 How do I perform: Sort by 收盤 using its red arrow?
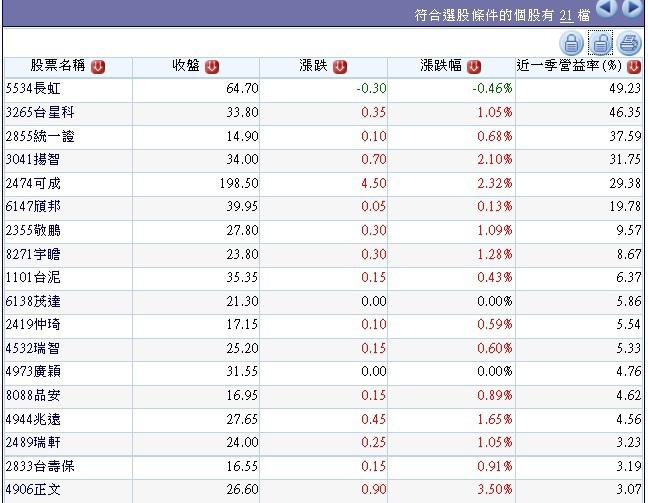point(212,67)
